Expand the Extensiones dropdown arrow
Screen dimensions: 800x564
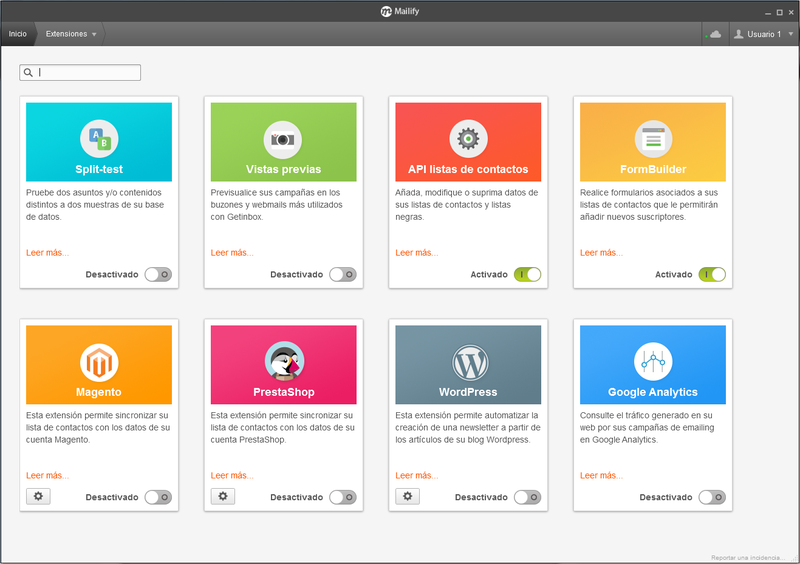coord(94,35)
